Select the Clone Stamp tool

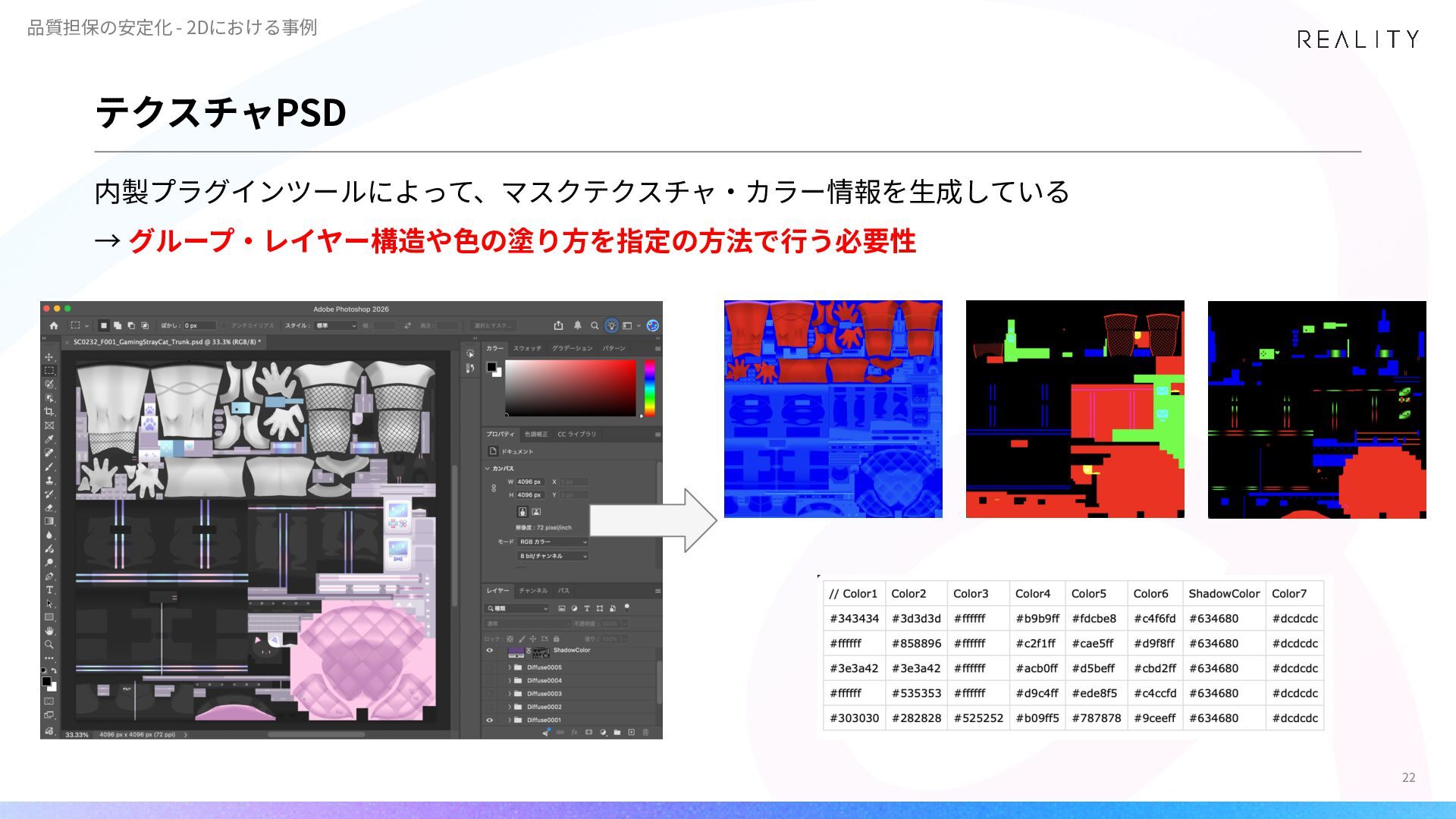49,480
